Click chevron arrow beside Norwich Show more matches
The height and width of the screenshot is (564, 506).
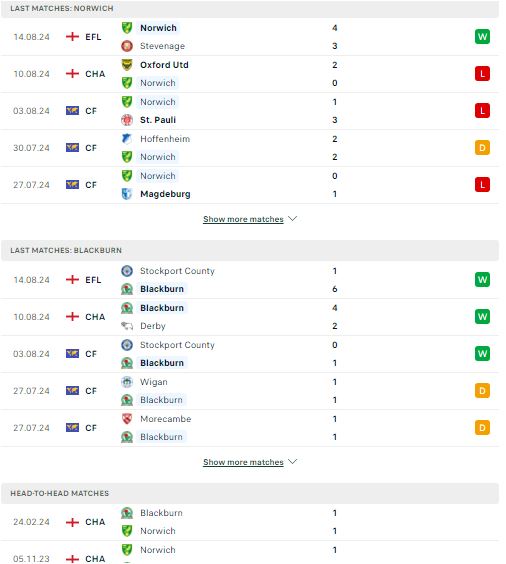[x=292, y=219]
